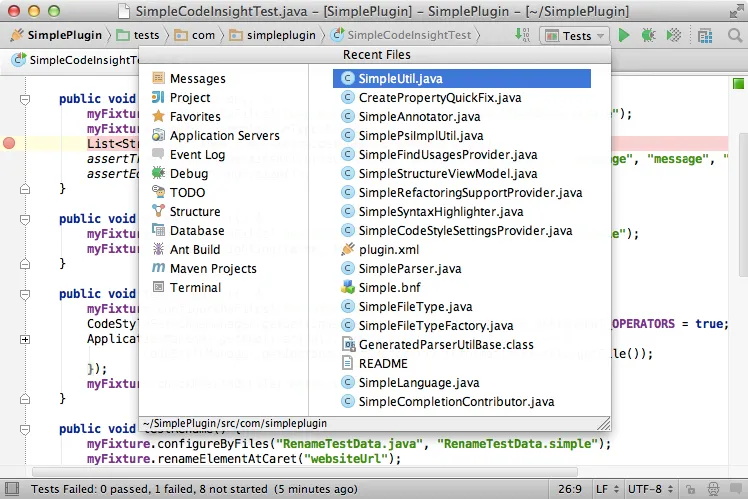Click the Terminal icon in list
The height and width of the screenshot is (499, 748).
158,287
